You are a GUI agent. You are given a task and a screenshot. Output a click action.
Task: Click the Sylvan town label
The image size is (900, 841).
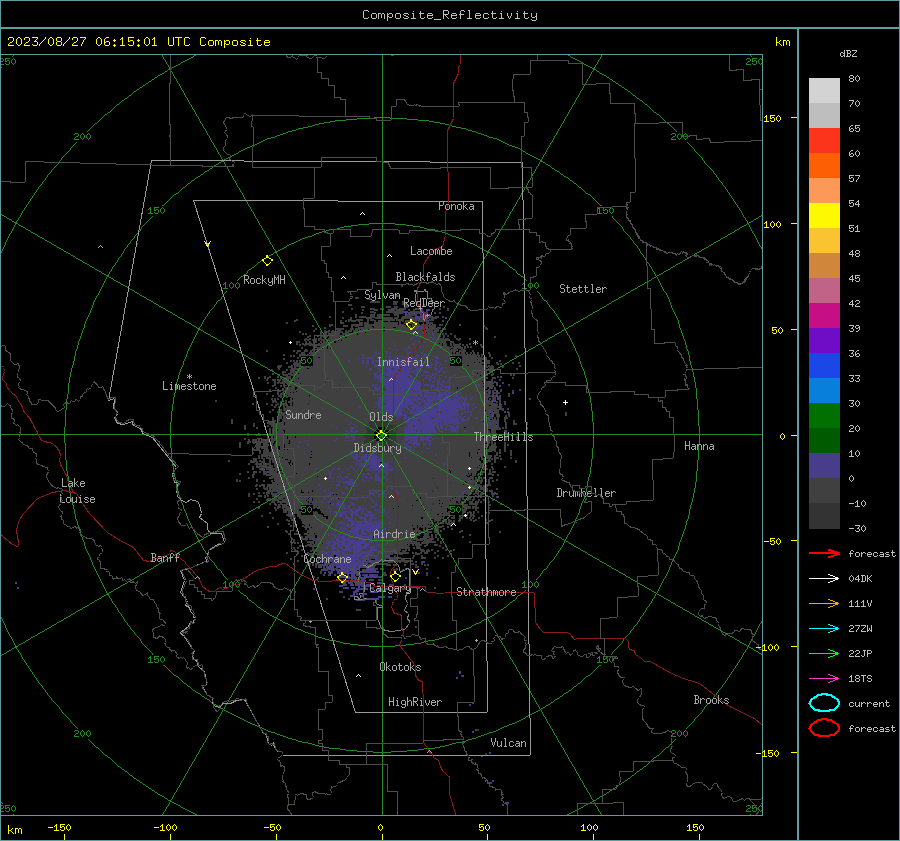tap(382, 294)
